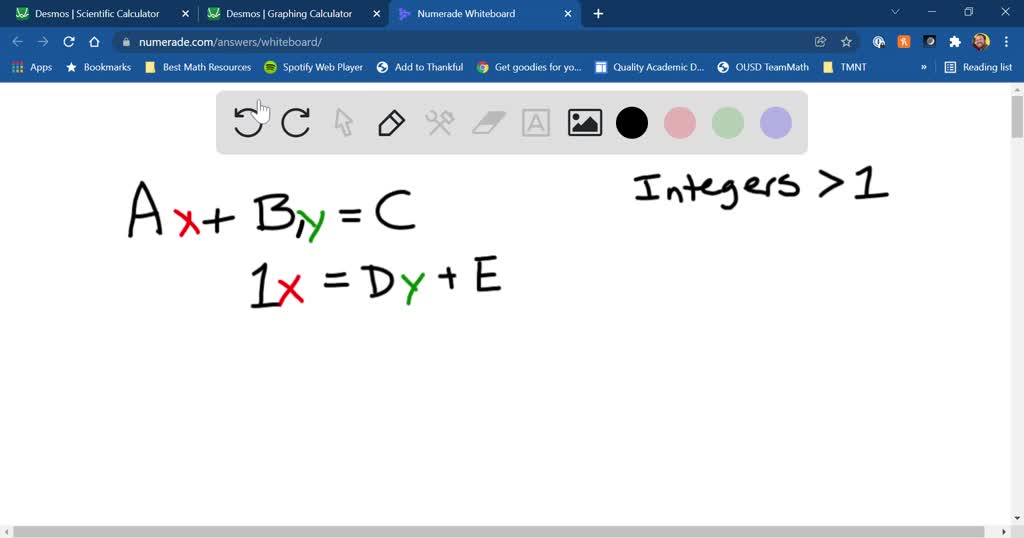Open Add to Thankful bookmark

pyautogui.click(x=420, y=67)
